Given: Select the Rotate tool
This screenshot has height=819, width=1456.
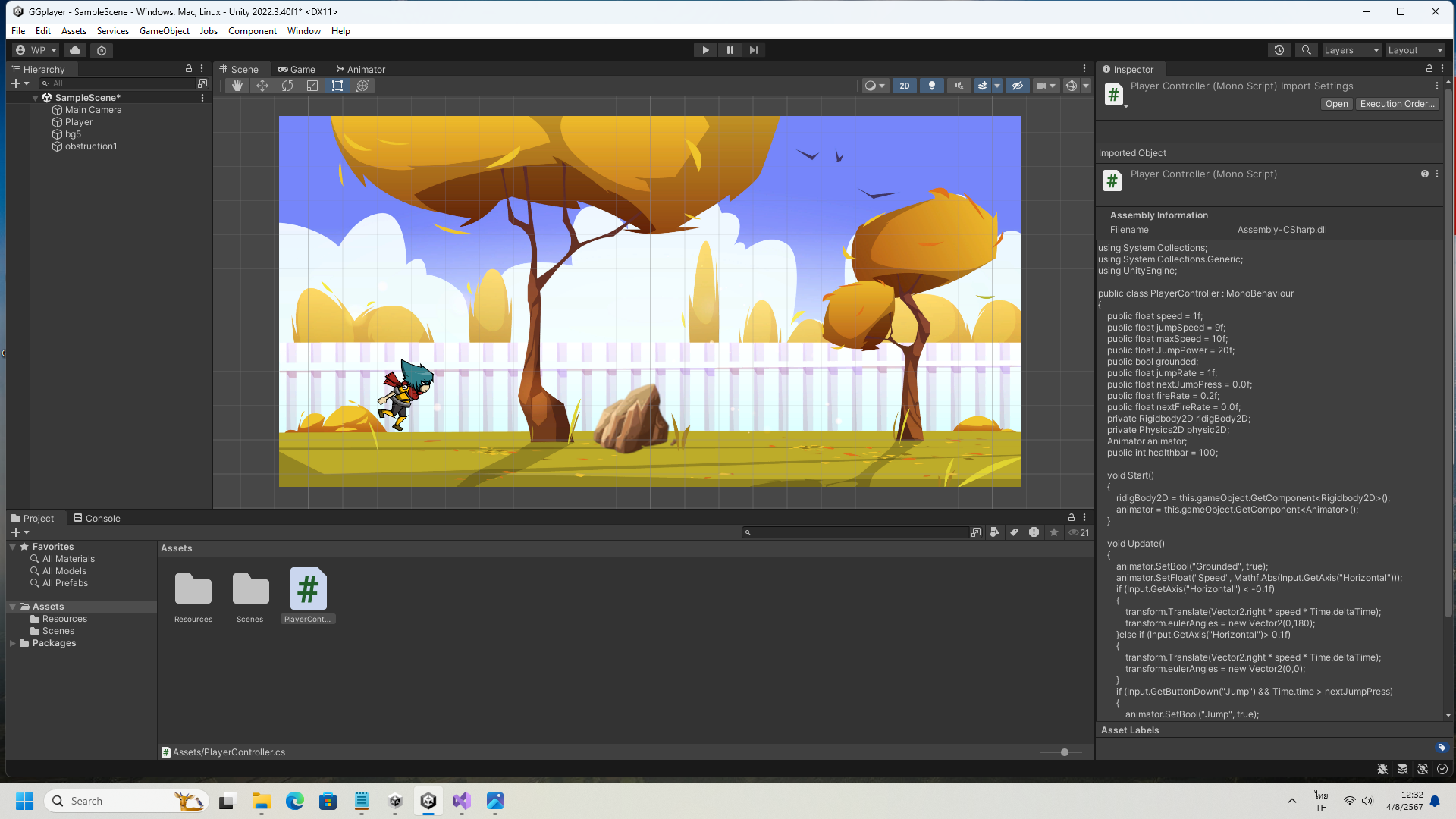Looking at the screenshot, I should (x=287, y=86).
